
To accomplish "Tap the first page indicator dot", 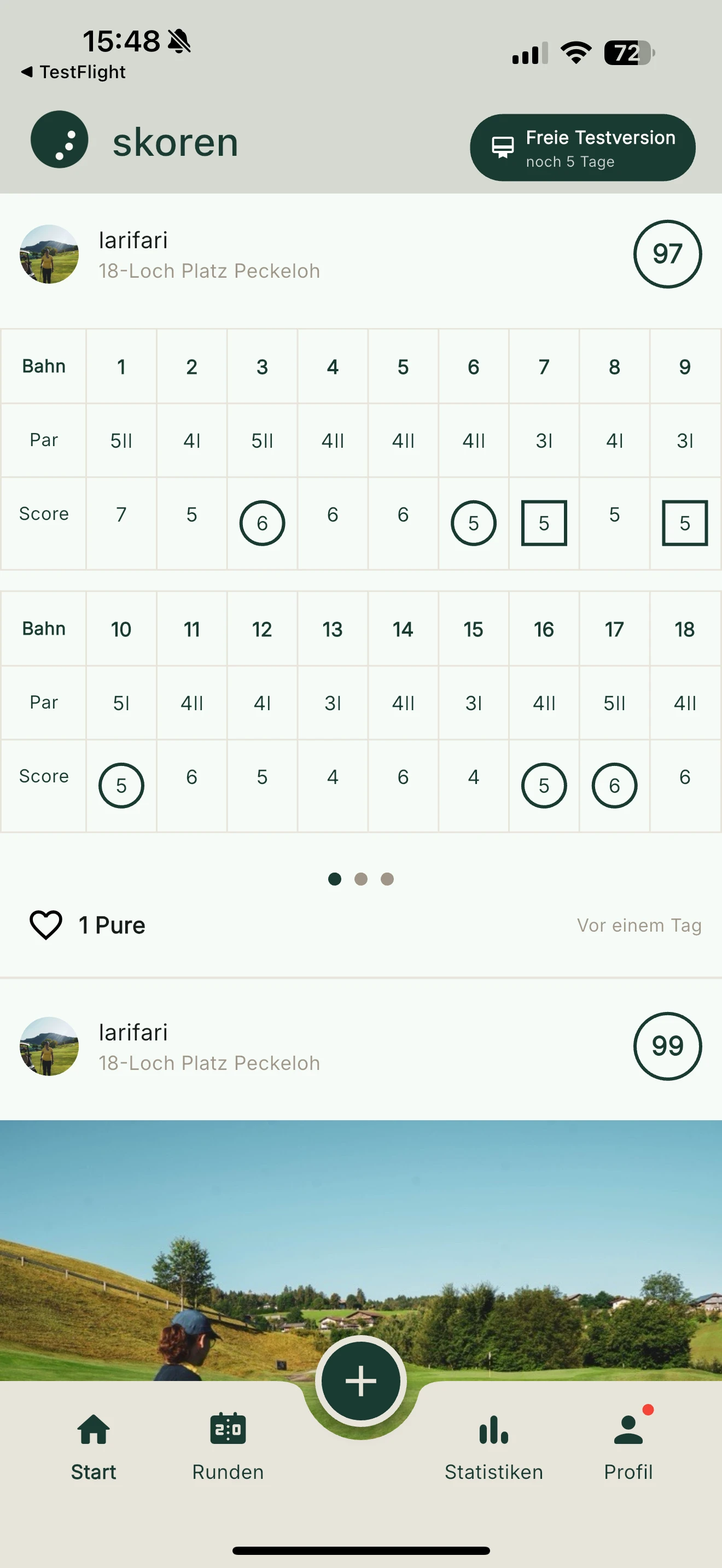I will pos(334,879).
